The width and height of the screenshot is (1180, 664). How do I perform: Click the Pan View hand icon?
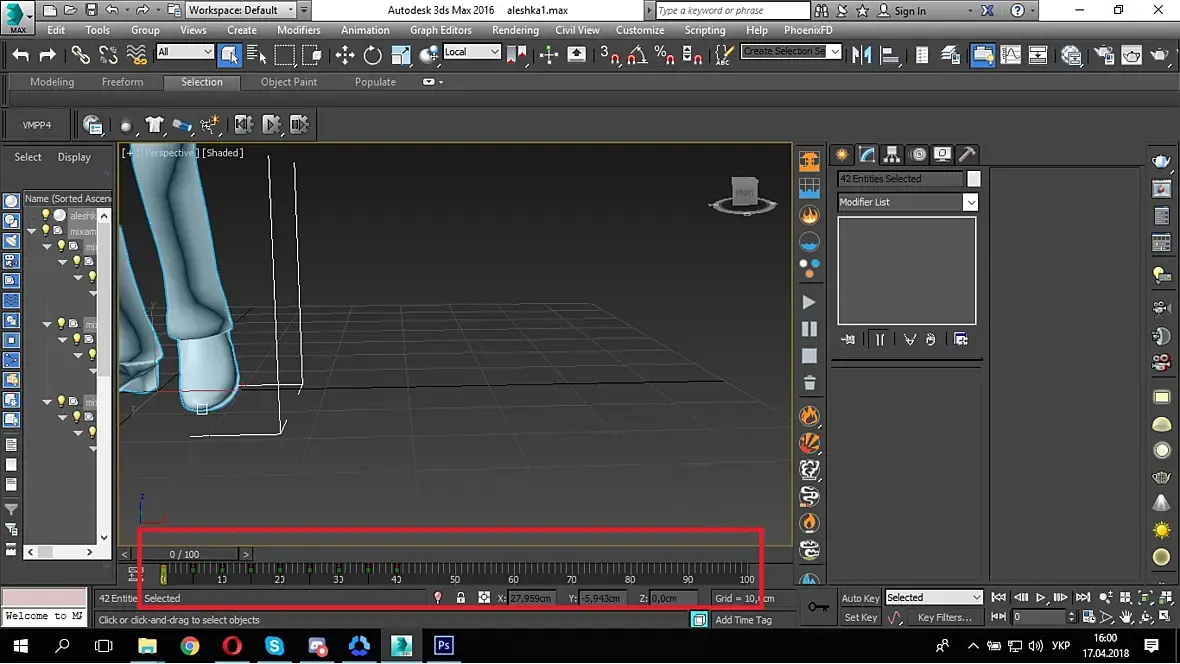tap(1127, 618)
